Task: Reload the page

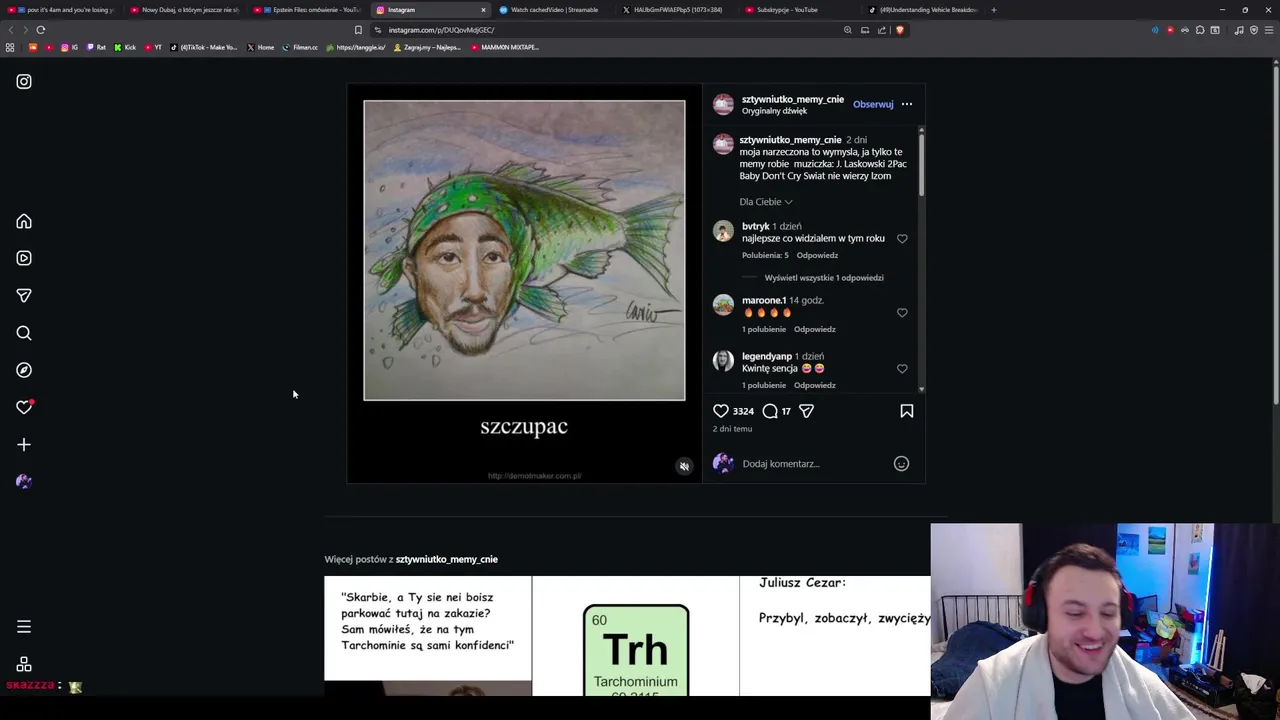Action: (41, 30)
